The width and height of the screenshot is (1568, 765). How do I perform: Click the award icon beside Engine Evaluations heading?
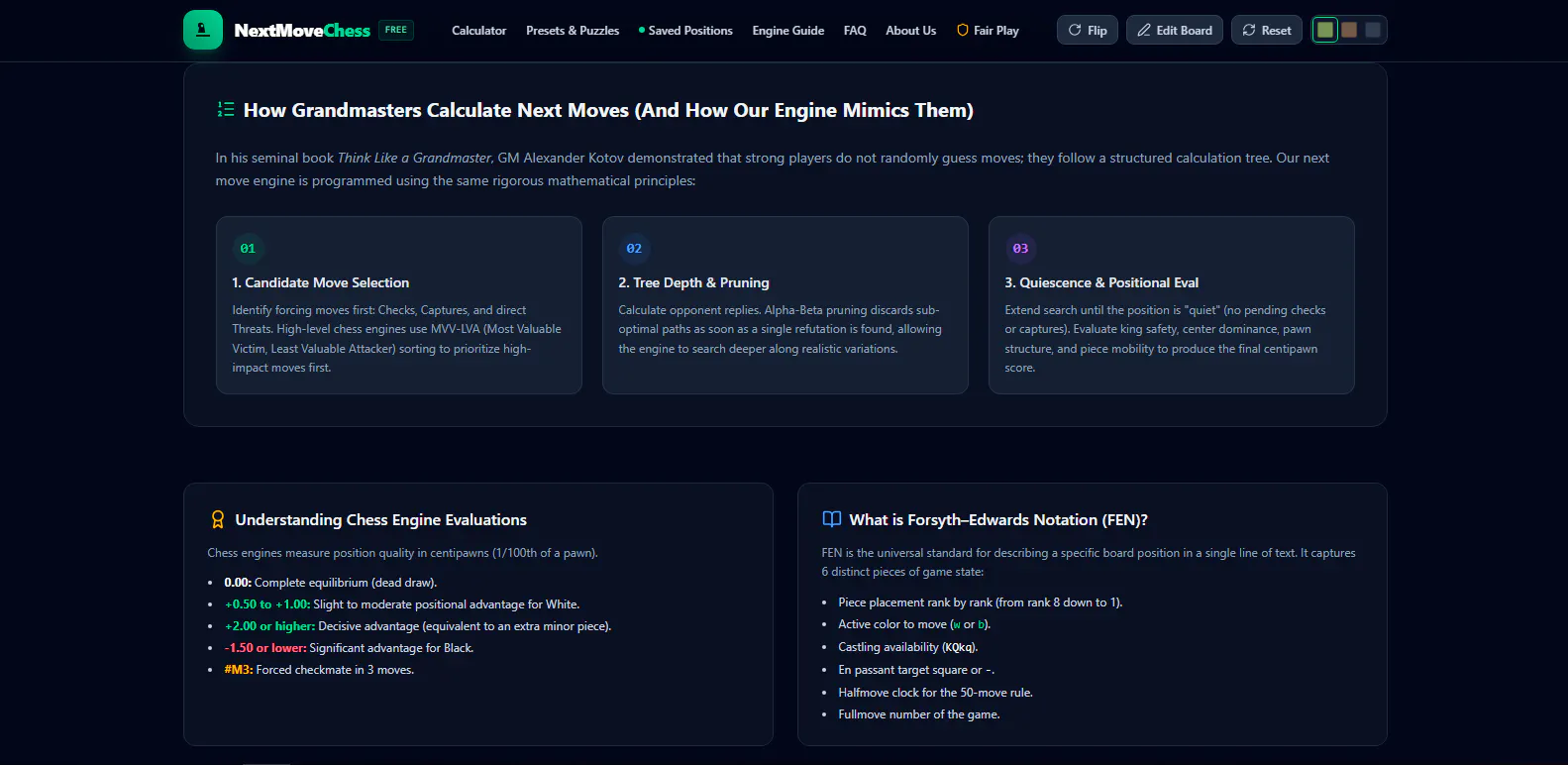(x=218, y=519)
